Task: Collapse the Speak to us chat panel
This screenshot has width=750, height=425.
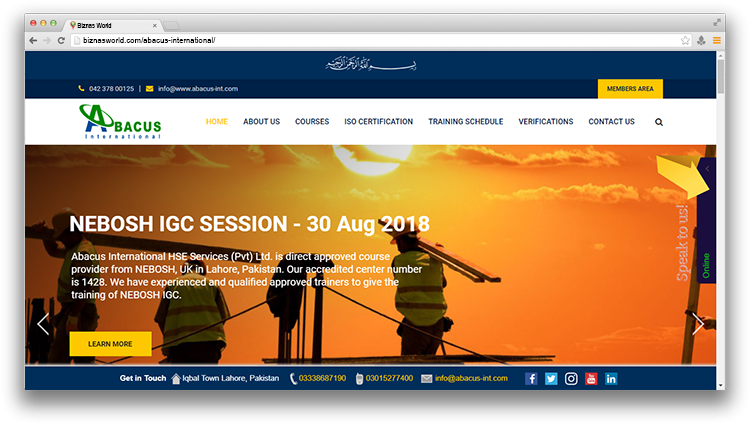Action: (x=707, y=169)
